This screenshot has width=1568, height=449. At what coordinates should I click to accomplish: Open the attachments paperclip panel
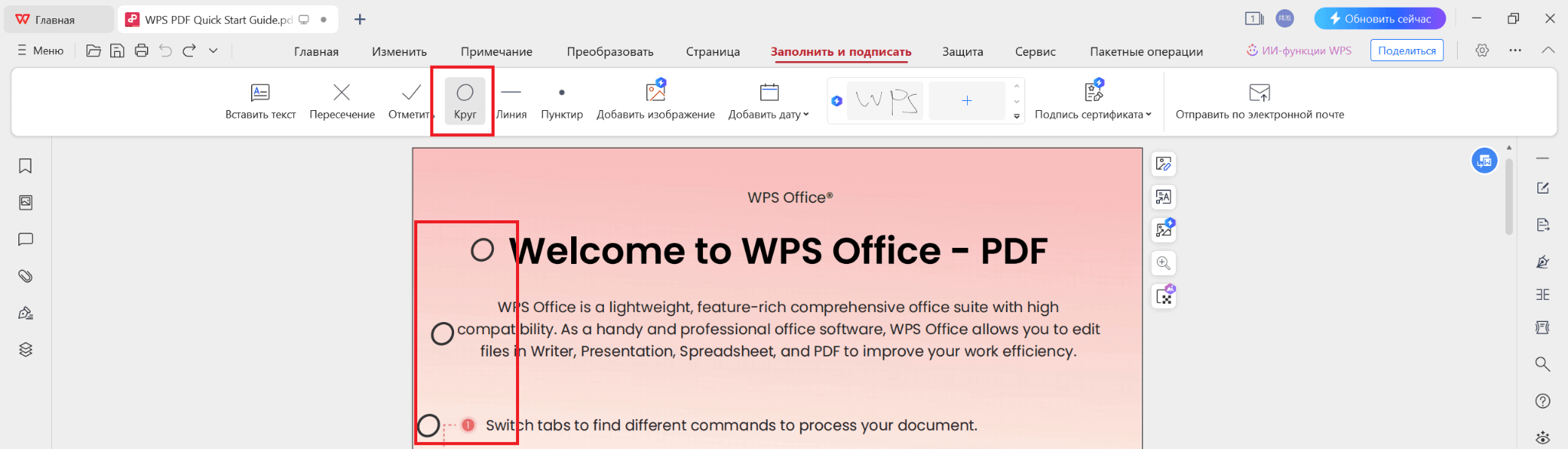25,276
